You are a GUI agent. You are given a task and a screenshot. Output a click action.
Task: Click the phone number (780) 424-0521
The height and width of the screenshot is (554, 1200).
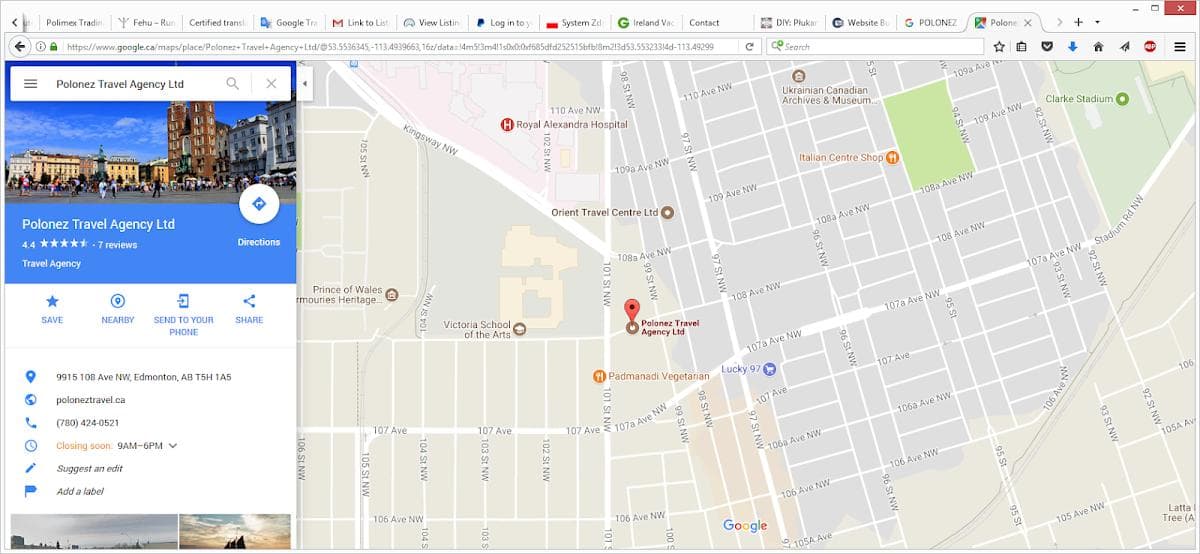click(88, 423)
